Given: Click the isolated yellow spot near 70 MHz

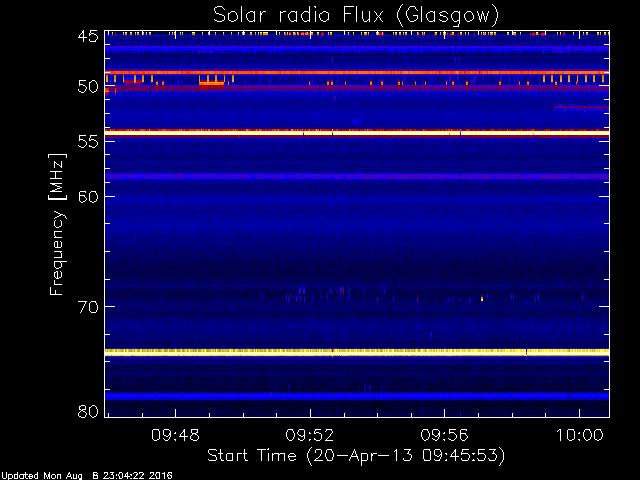Looking at the screenshot, I should pos(482,299).
